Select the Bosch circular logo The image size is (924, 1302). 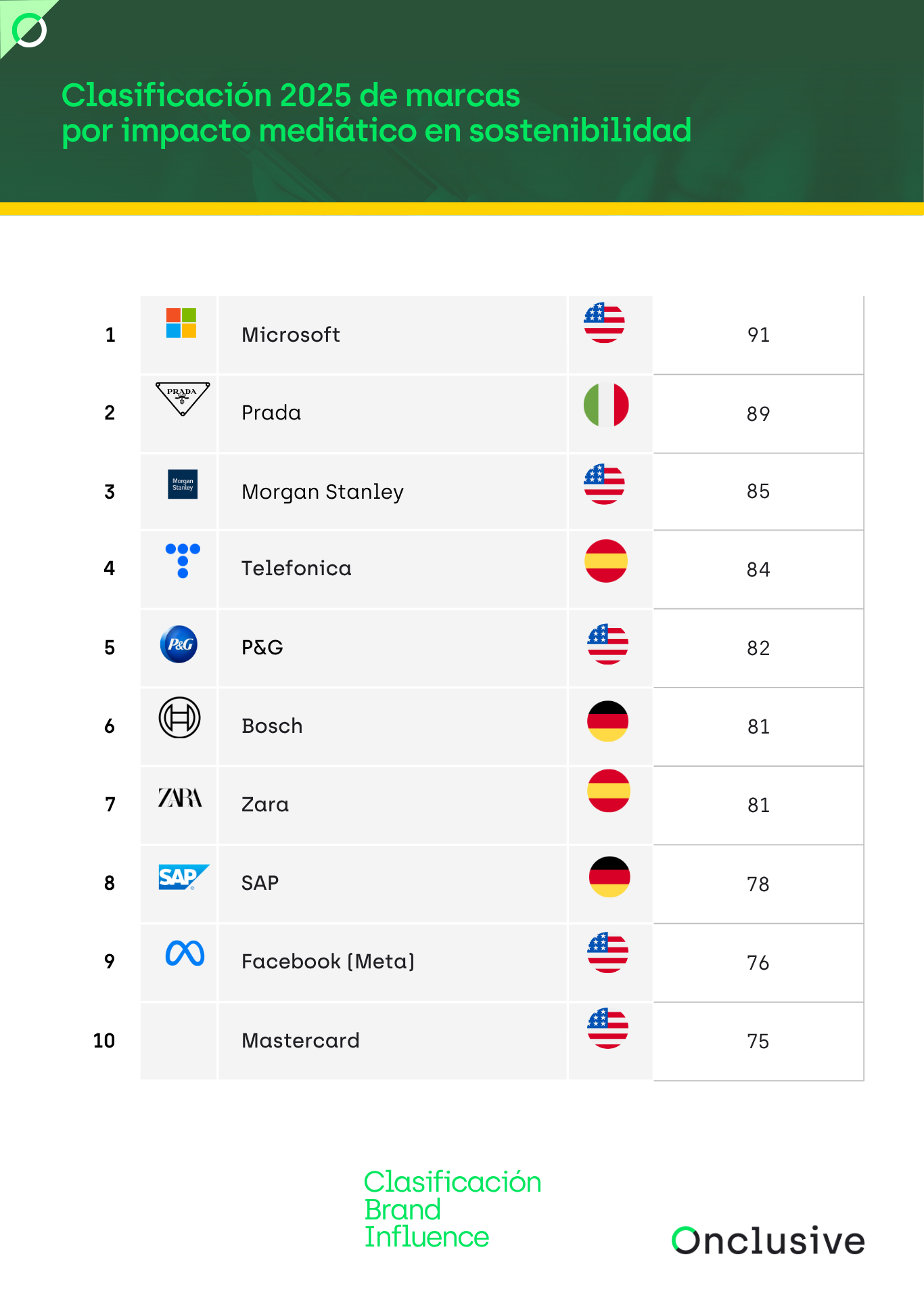click(179, 717)
